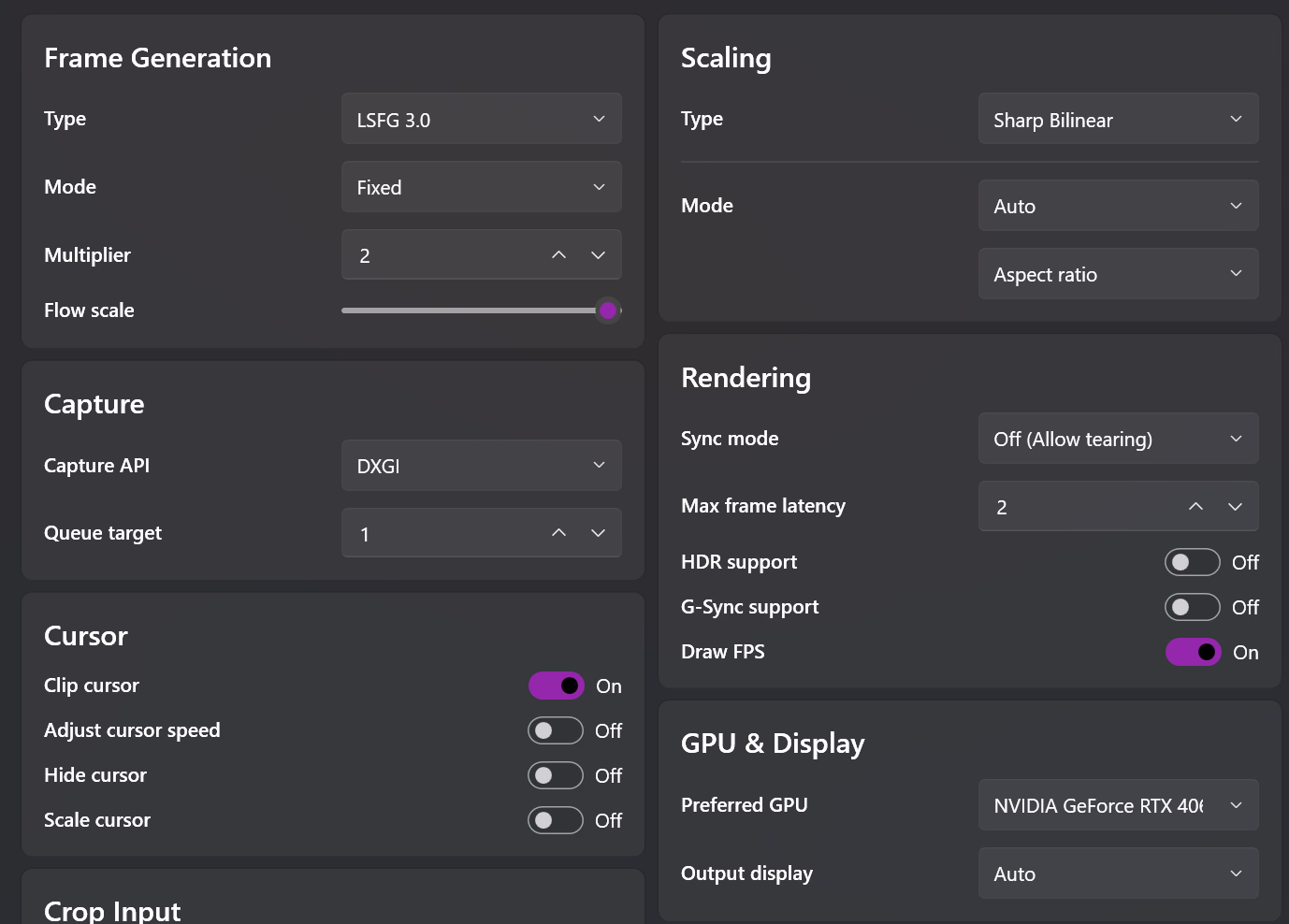The width and height of the screenshot is (1289, 924).
Task: Open the Sync mode dropdown showing Off (Allow tearing)
Action: pos(1119,439)
